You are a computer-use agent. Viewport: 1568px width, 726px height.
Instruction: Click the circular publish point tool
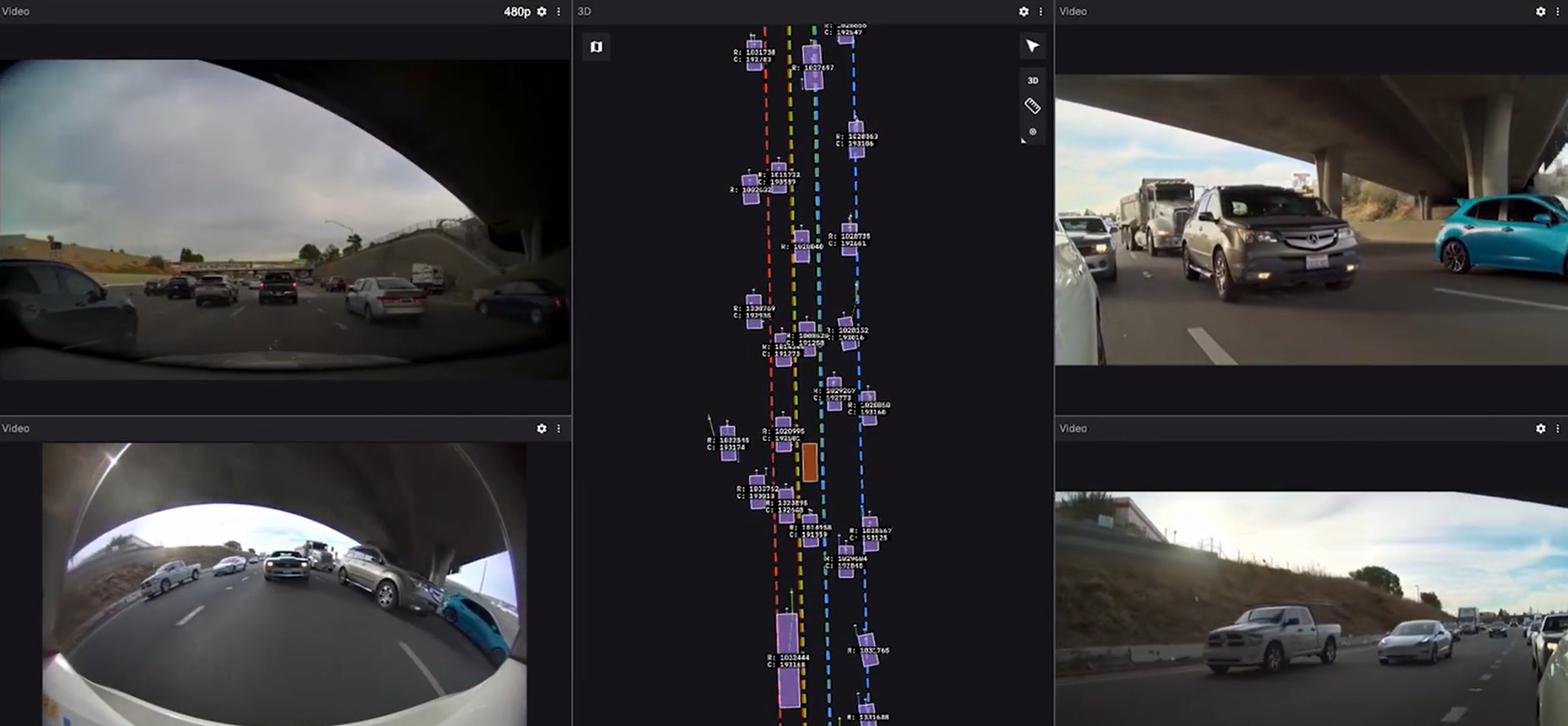click(x=1032, y=131)
